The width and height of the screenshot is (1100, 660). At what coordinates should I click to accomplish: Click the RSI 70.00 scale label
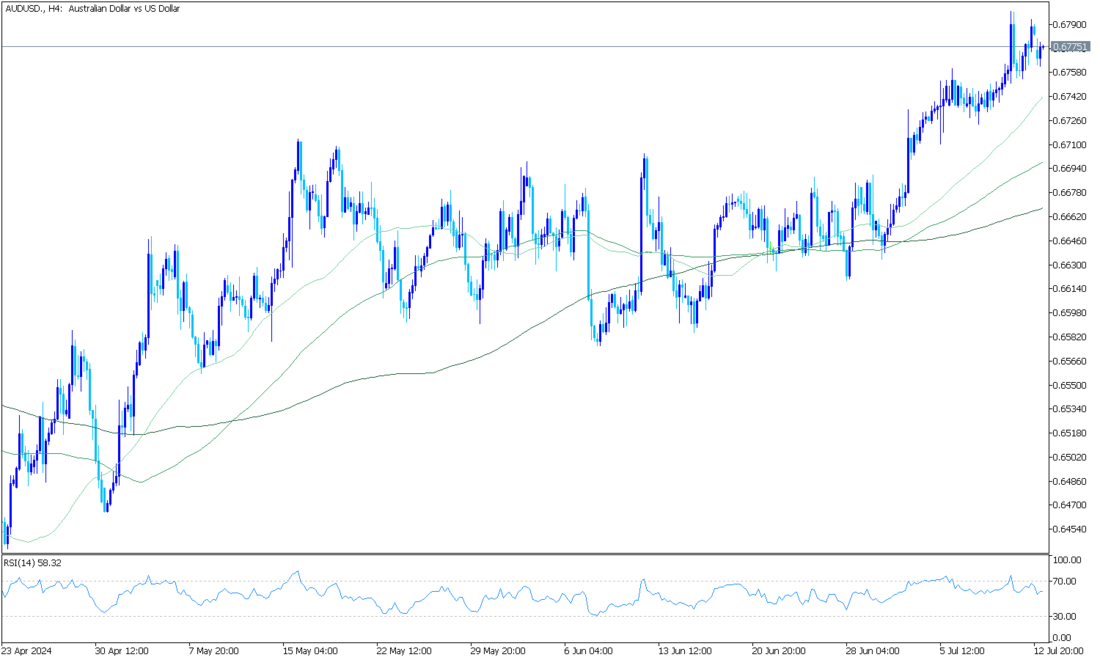1065,581
